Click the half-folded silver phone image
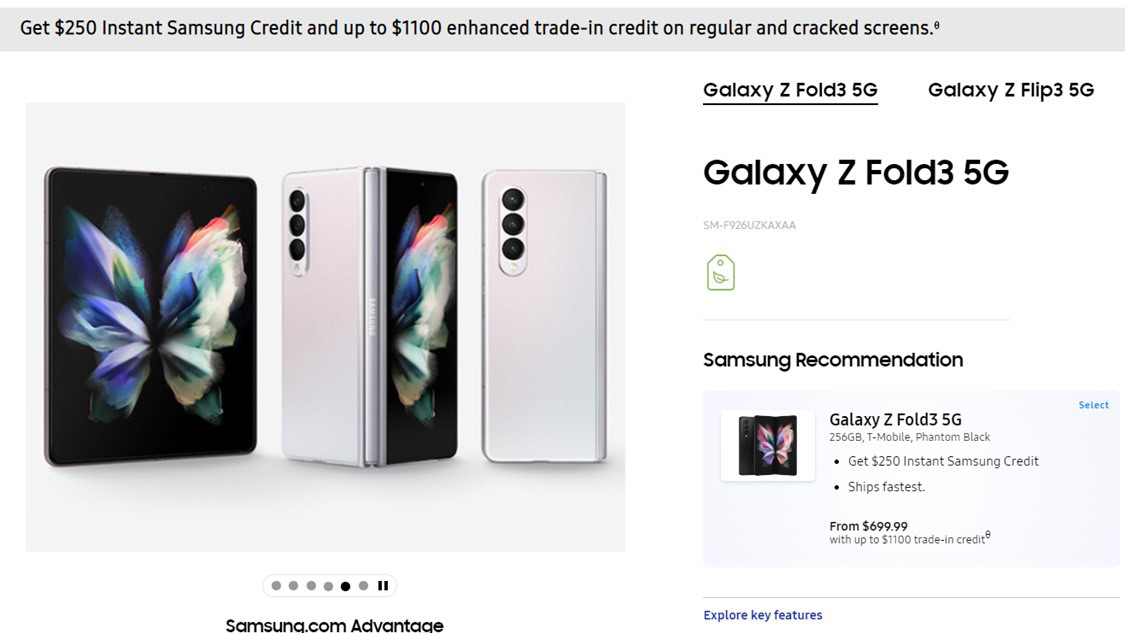1125x633 pixels. tap(369, 315)
